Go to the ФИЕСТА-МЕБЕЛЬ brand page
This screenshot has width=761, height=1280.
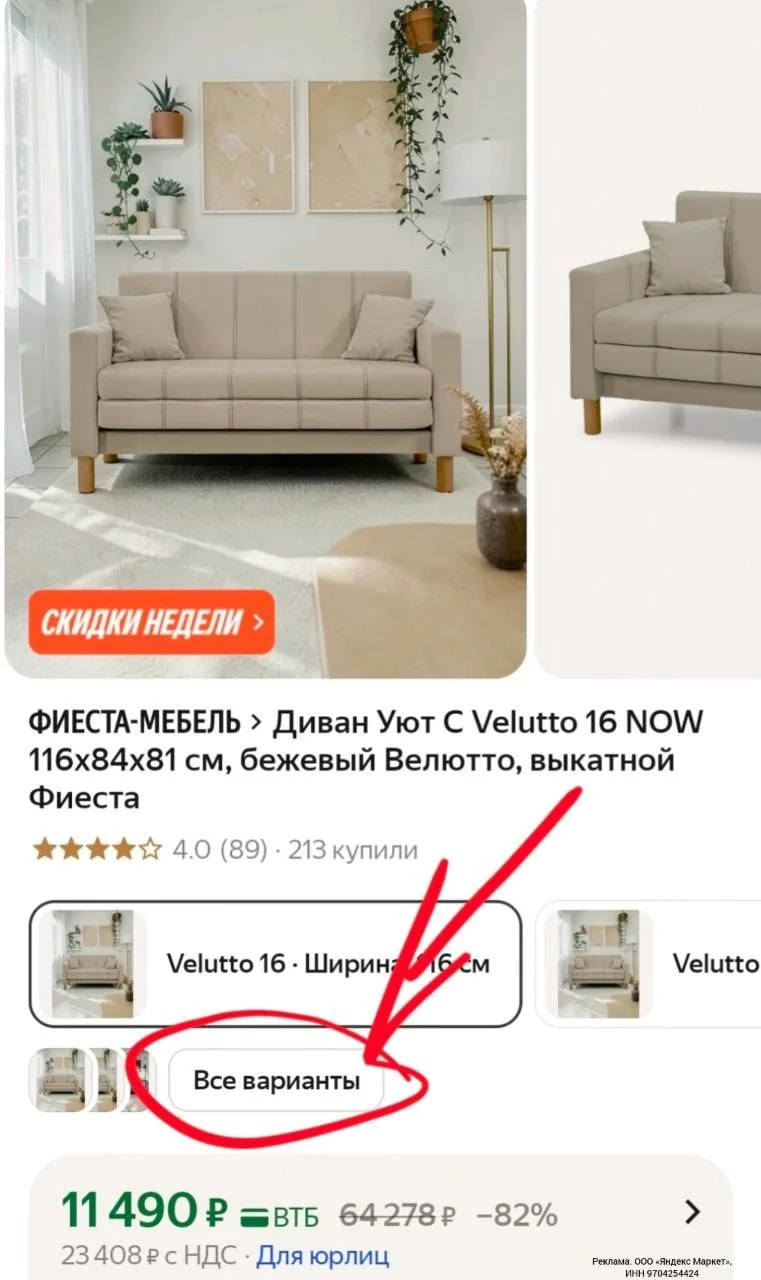135,722
